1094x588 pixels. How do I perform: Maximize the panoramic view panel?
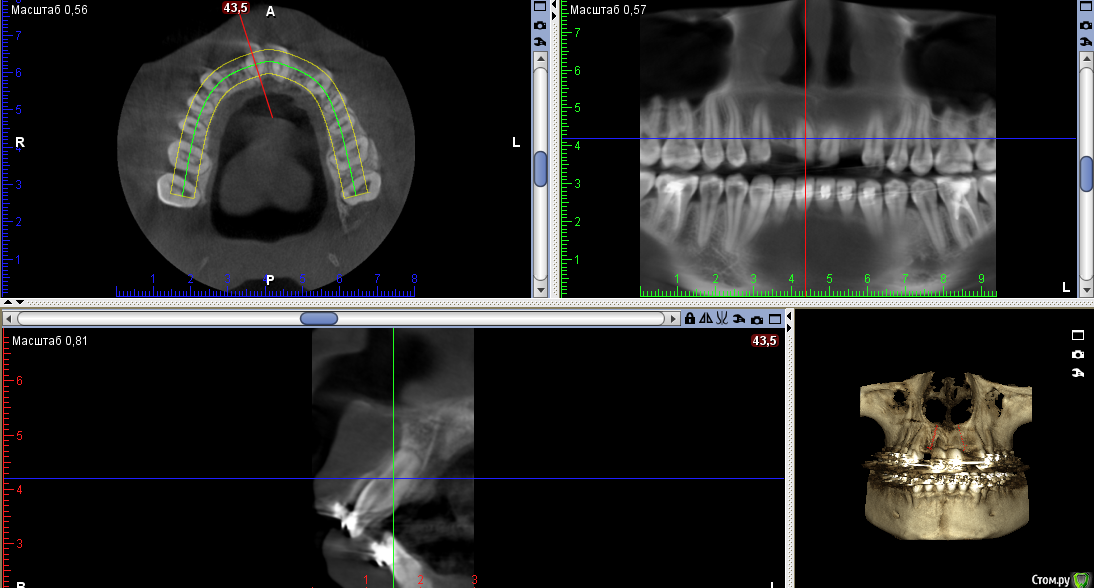point(1085,6)
